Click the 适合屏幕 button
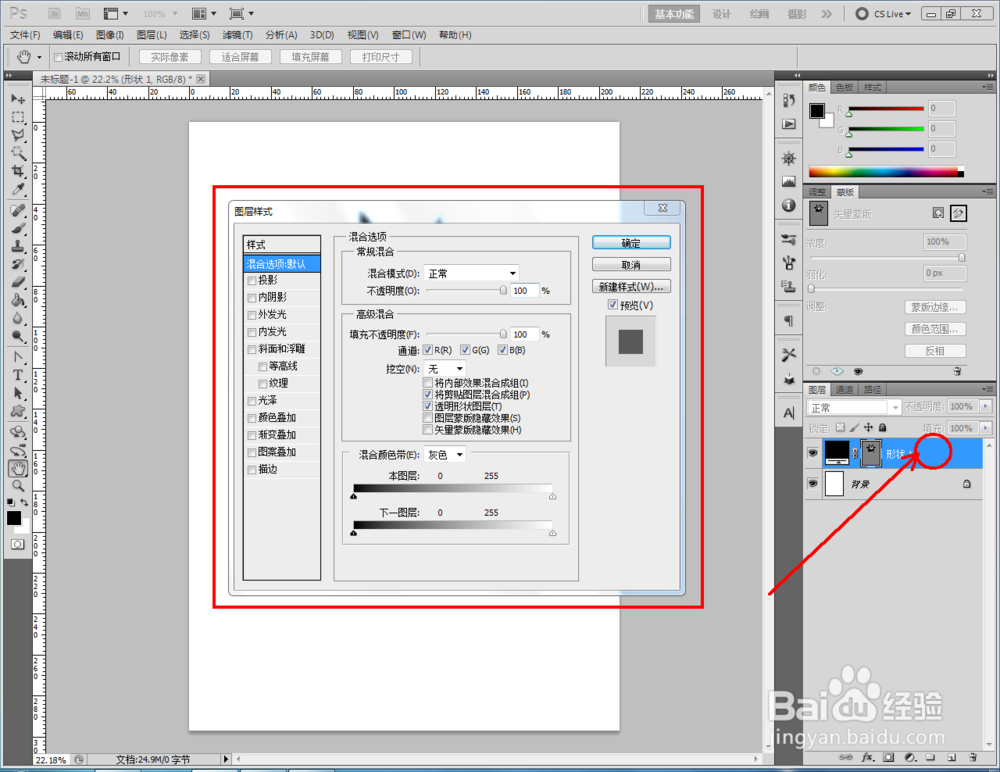 click(240, 57)
